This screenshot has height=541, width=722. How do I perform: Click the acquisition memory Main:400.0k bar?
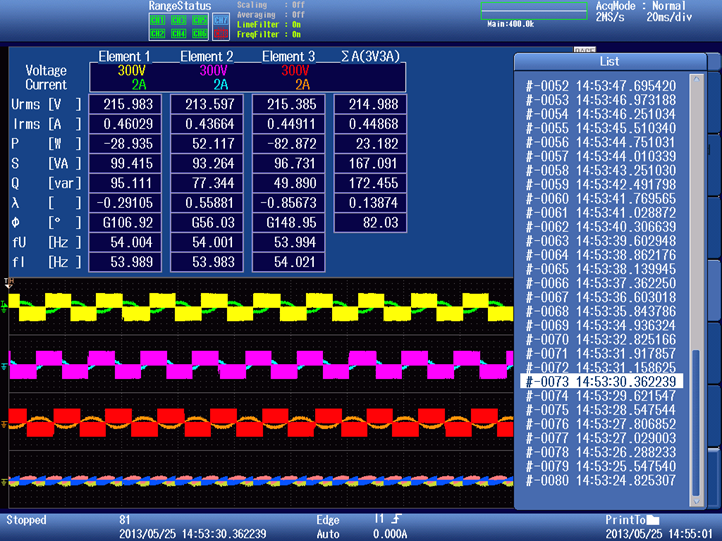[x=534, y=11]
